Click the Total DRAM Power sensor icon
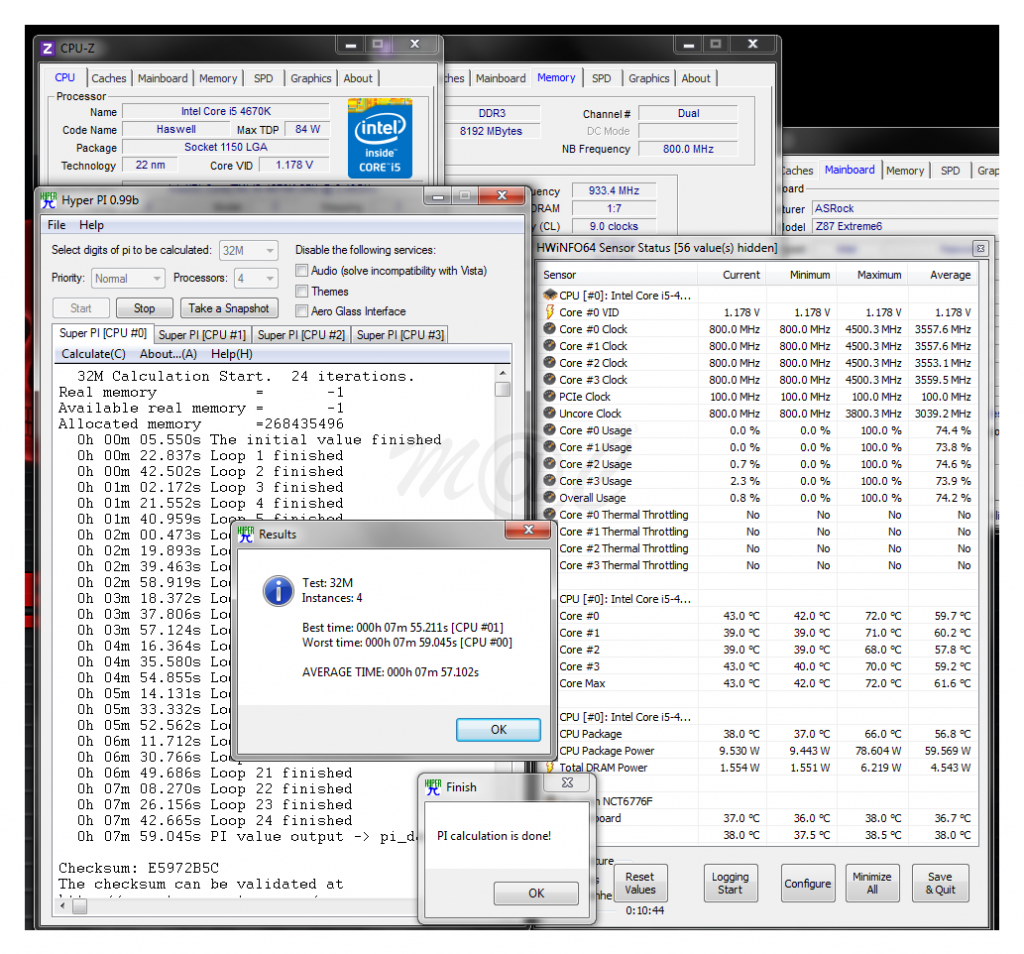 point(549,767)
